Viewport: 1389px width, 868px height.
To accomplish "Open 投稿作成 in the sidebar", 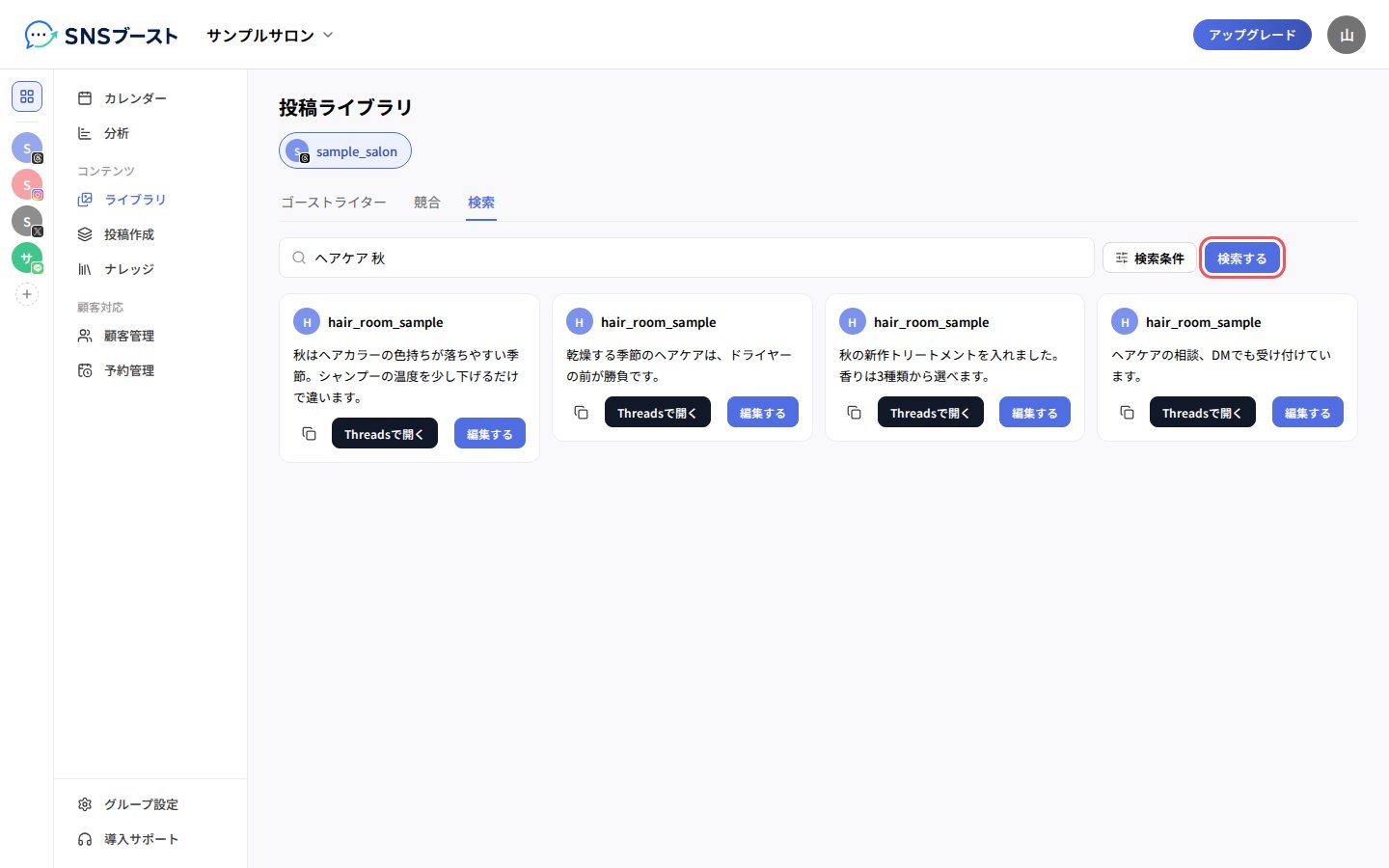I will point(150,234).
